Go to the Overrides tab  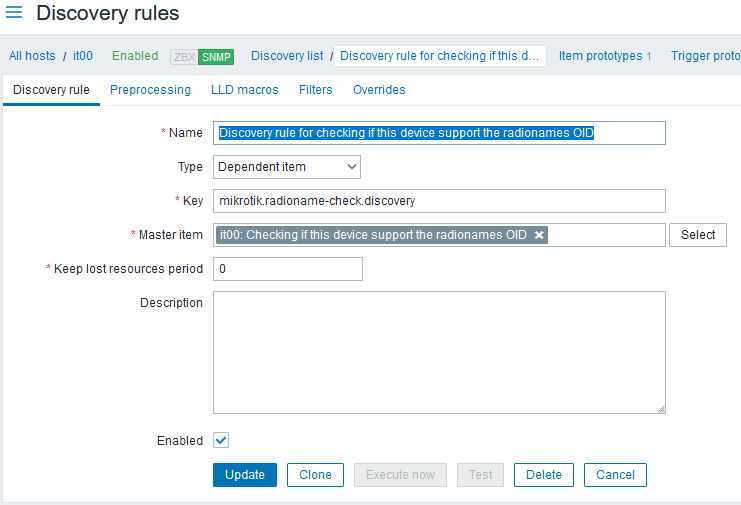(379, 90)
